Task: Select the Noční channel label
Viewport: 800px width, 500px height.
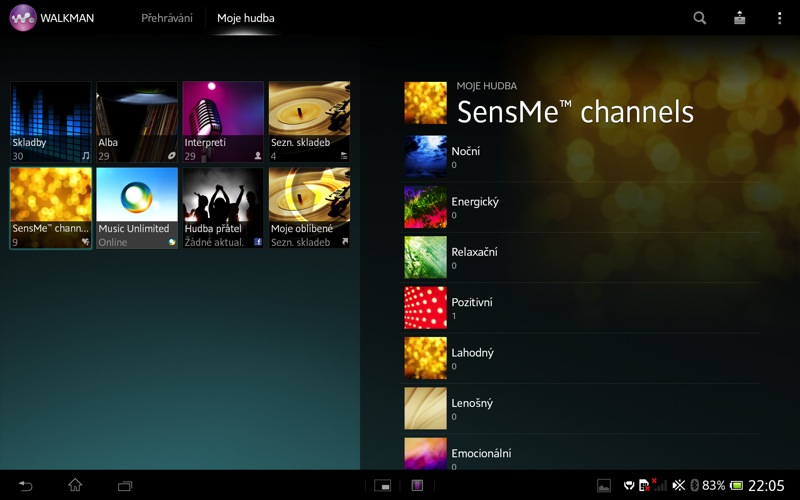Action: [465, 151]
